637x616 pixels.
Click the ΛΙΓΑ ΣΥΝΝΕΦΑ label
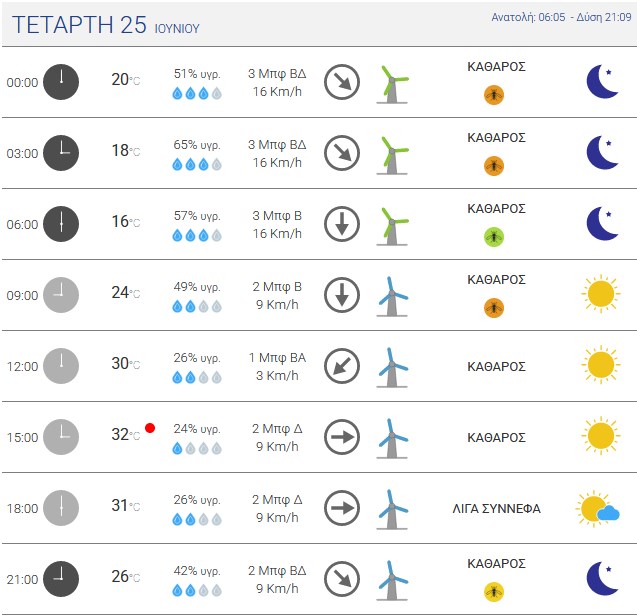(496, 508)
